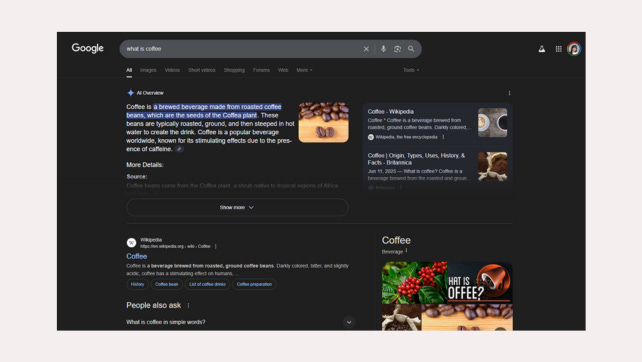Click the List of coffee drinks chip
This screenshot has height=362, width=642.
click(x=207, y=284)
